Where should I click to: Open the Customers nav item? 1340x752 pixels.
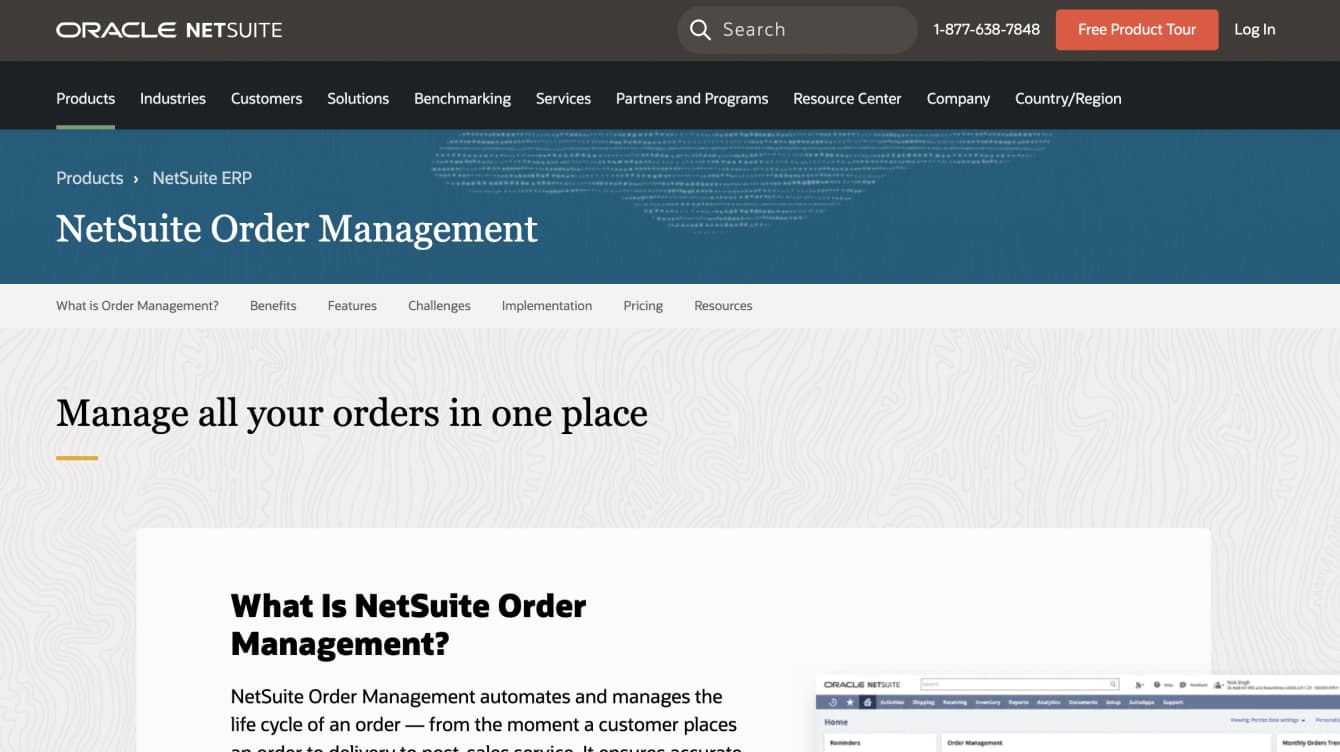coord(266,98)
